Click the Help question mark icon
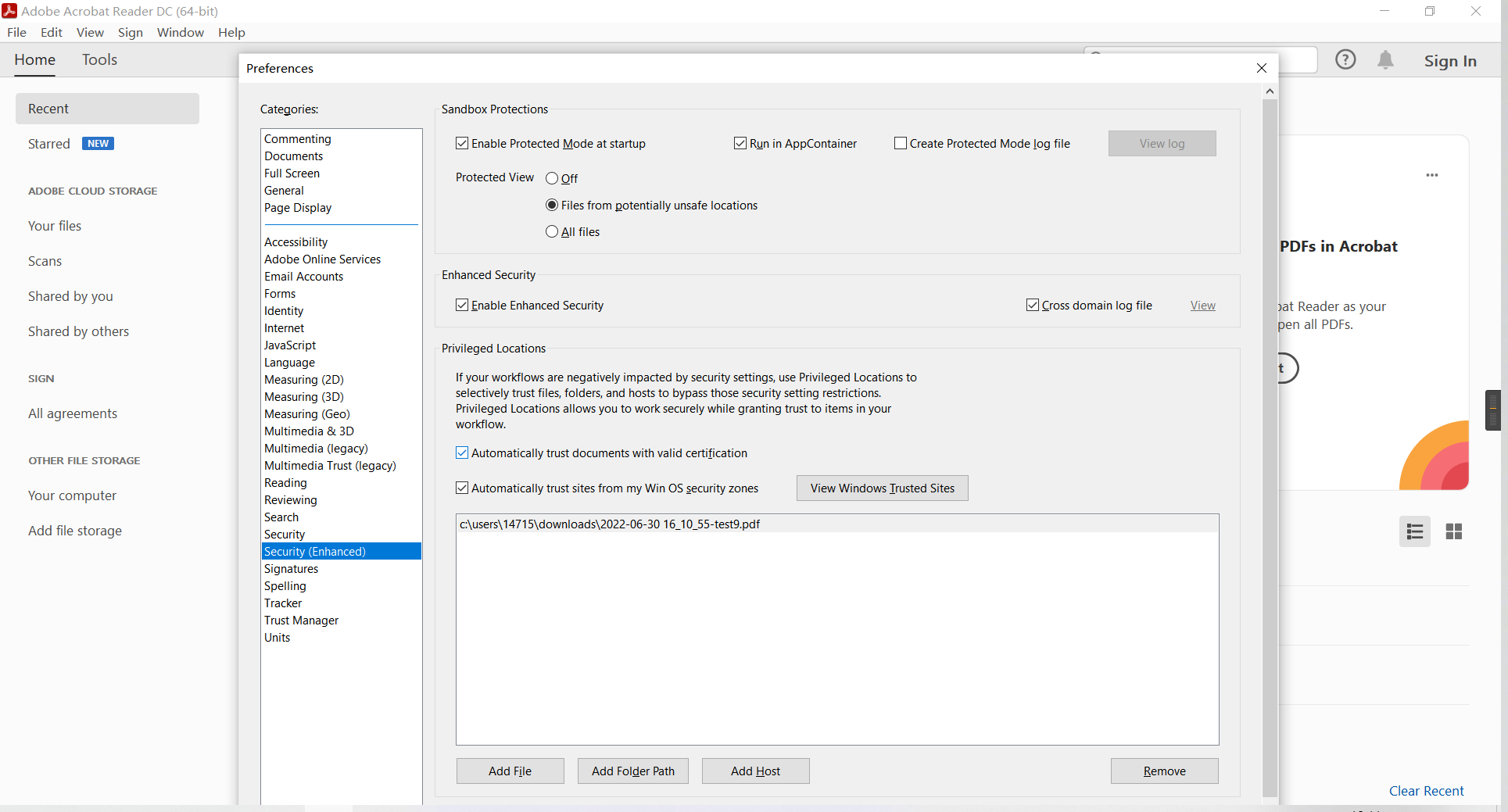 pos(1345,59)
